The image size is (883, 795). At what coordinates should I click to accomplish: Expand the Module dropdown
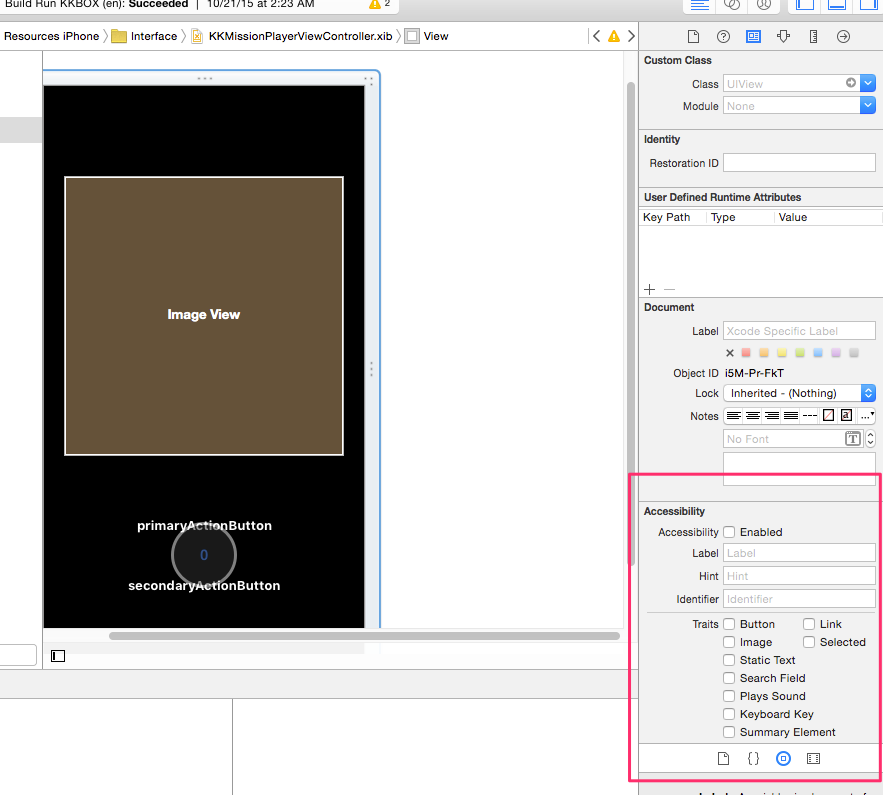(867, 106)
